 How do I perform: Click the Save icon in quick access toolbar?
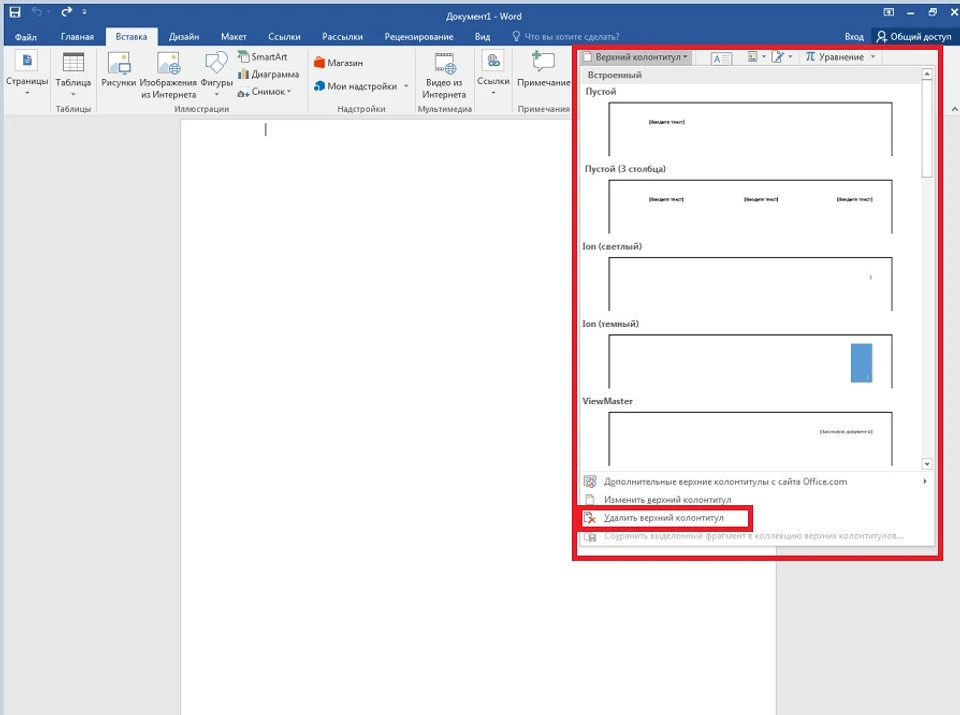pyautogui.click(x=14, y=13)
